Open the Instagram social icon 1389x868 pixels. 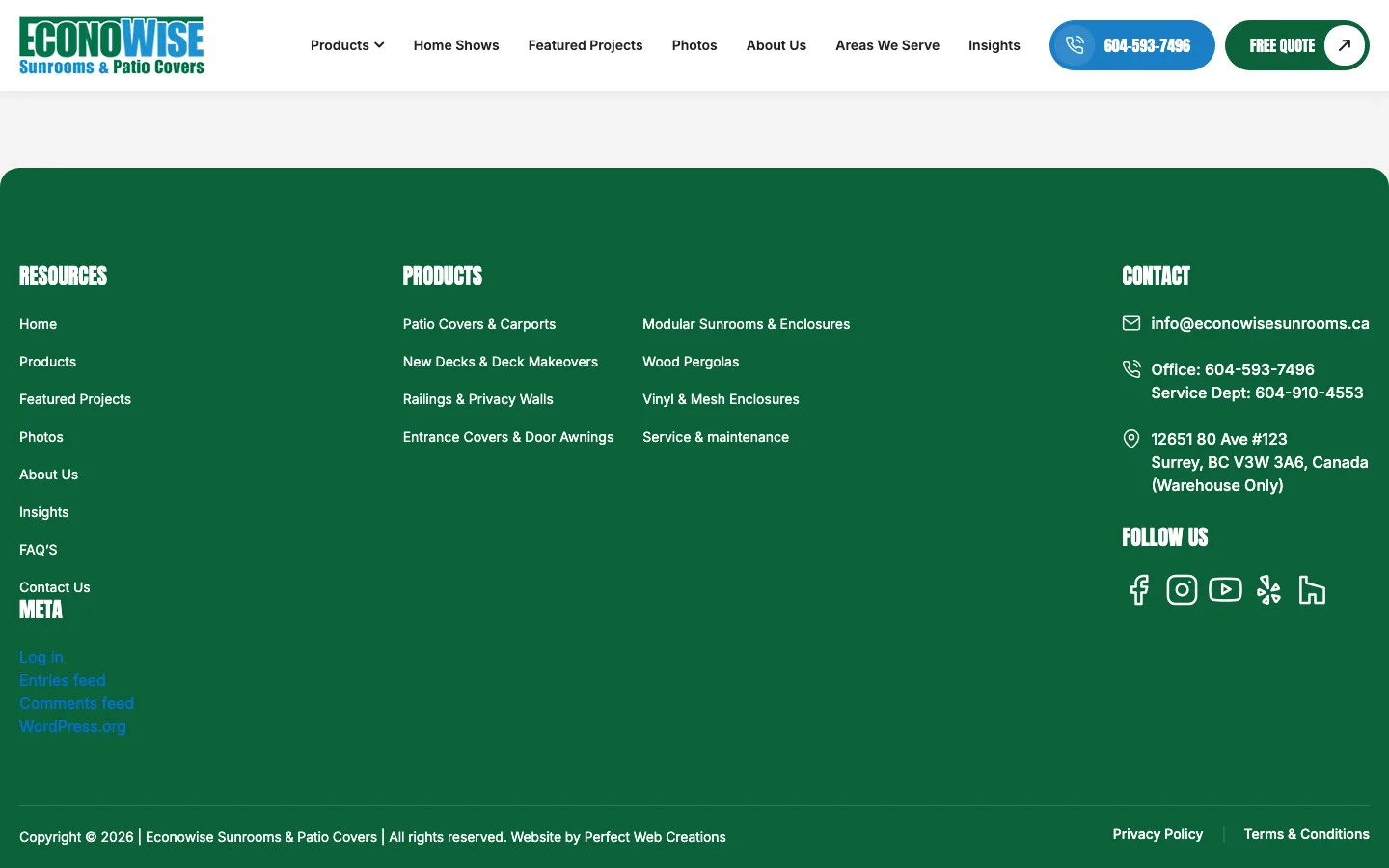(1182, 589)
